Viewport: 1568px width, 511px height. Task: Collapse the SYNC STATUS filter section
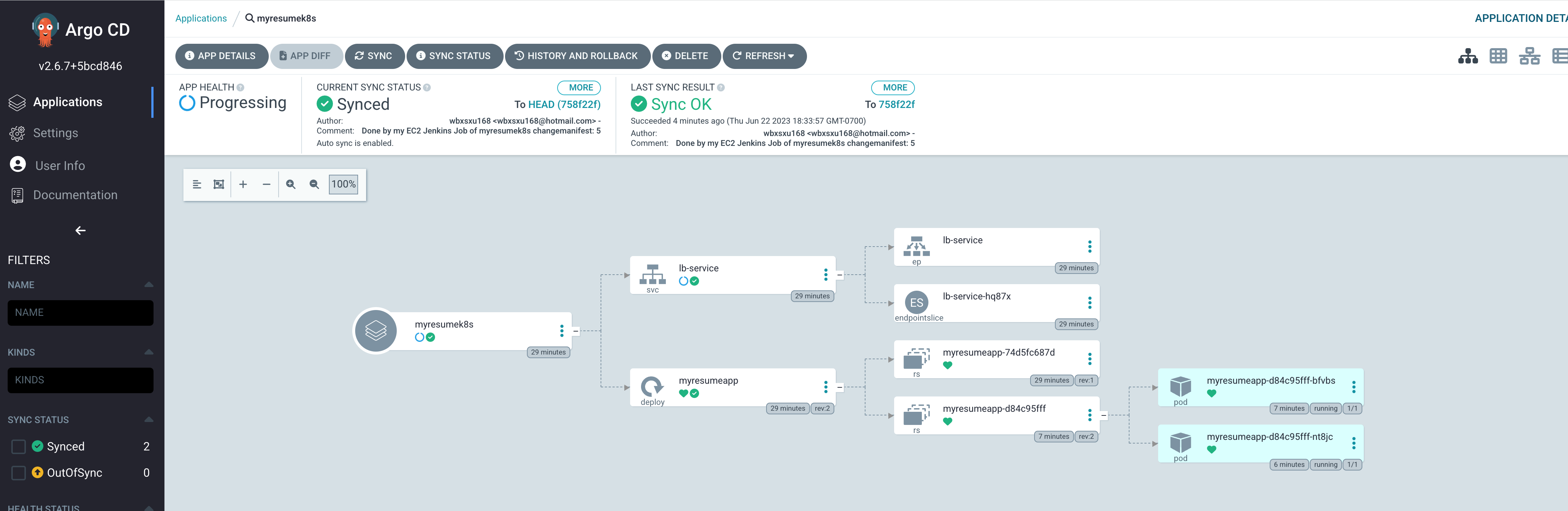point(148,420)
